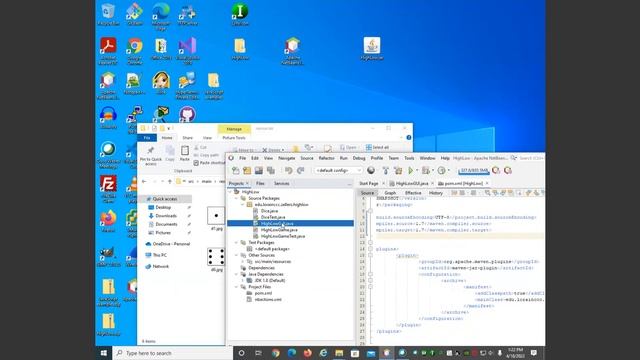Screen dimensions: 640x360
Task: Open the Navigate menu in NetBeans
Action: 287,158
